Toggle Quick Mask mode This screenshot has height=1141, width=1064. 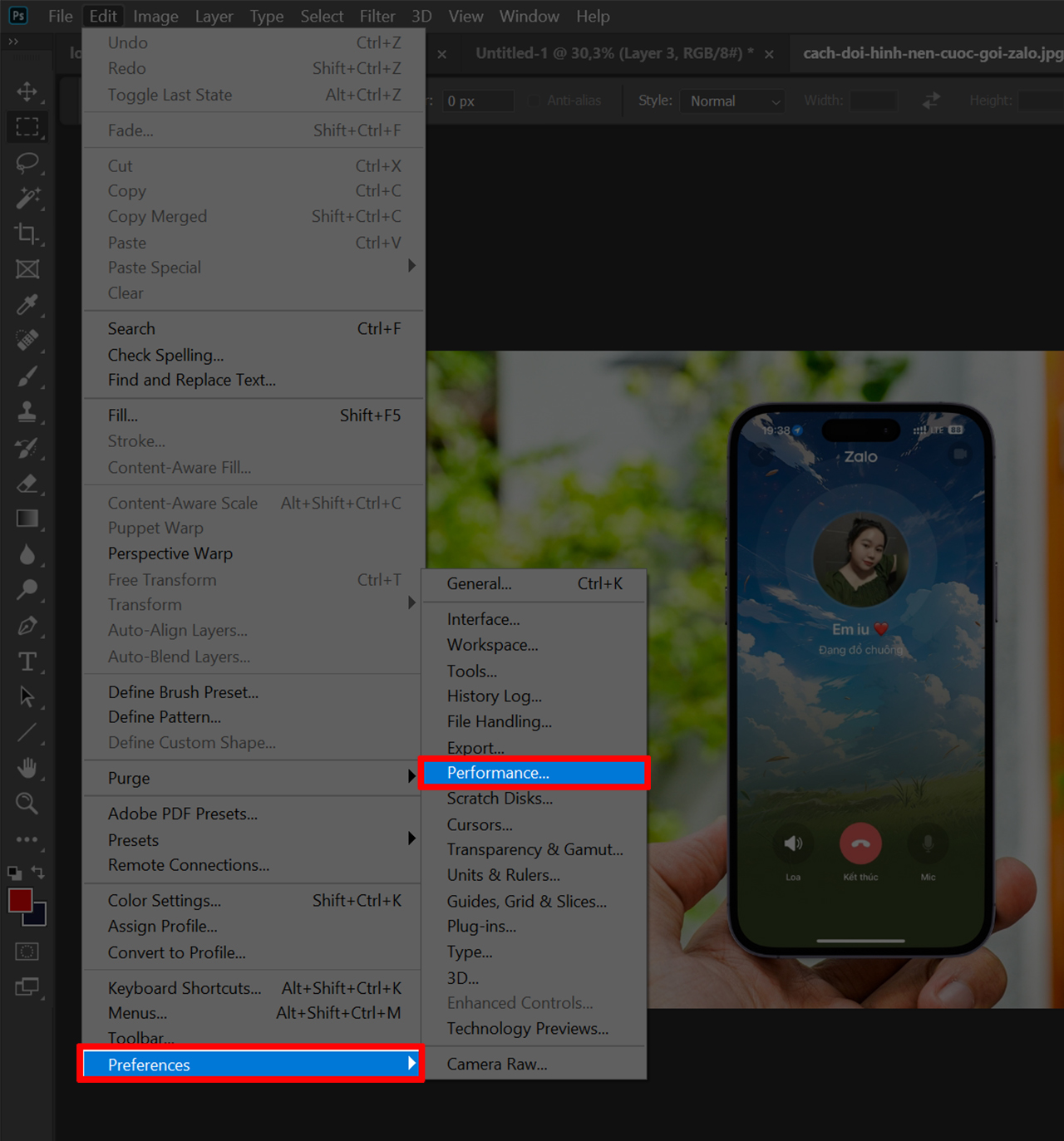click(27, 952)
